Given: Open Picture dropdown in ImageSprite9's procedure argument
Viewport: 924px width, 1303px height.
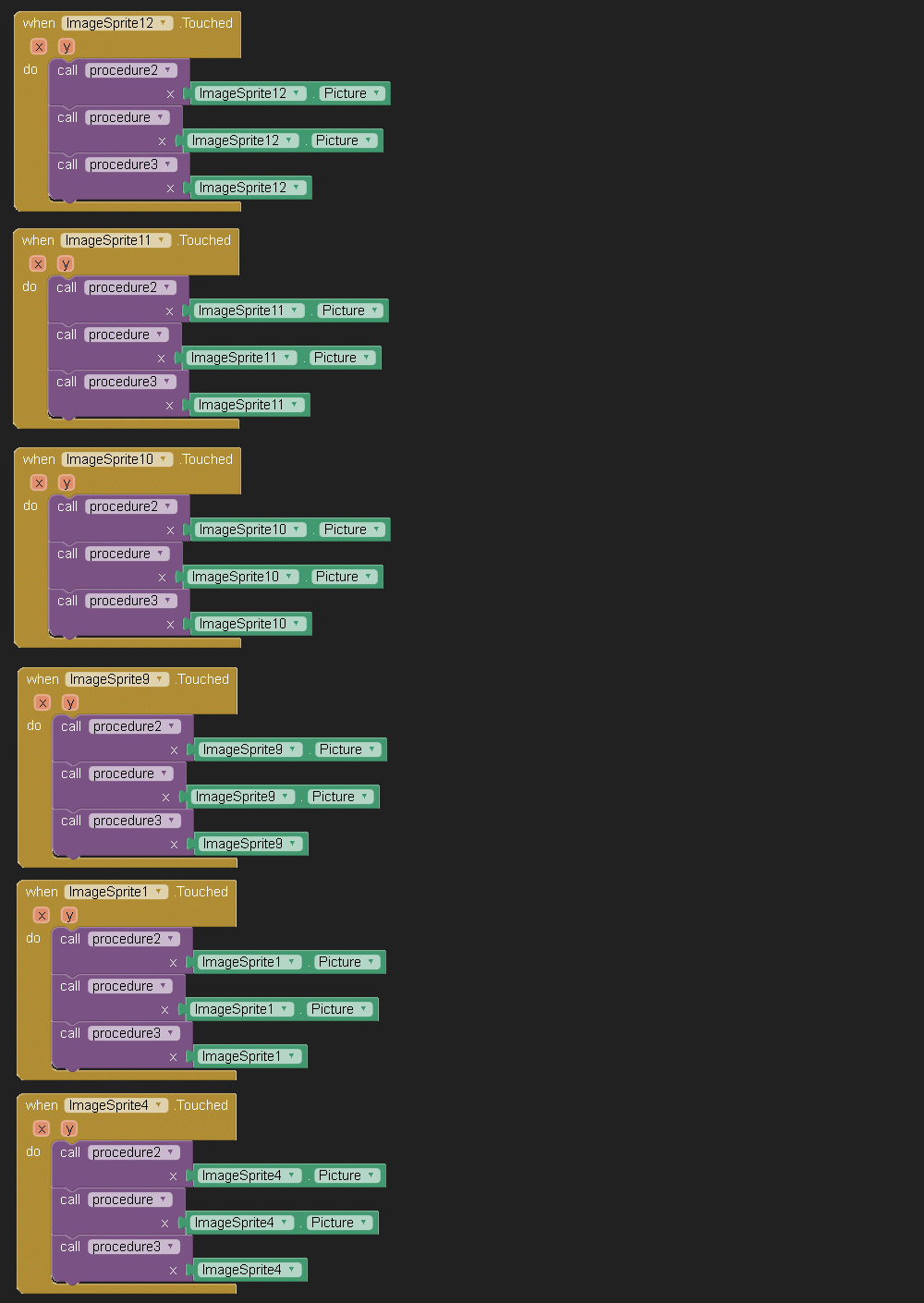Looking at the screenshot, I should 365,797.
